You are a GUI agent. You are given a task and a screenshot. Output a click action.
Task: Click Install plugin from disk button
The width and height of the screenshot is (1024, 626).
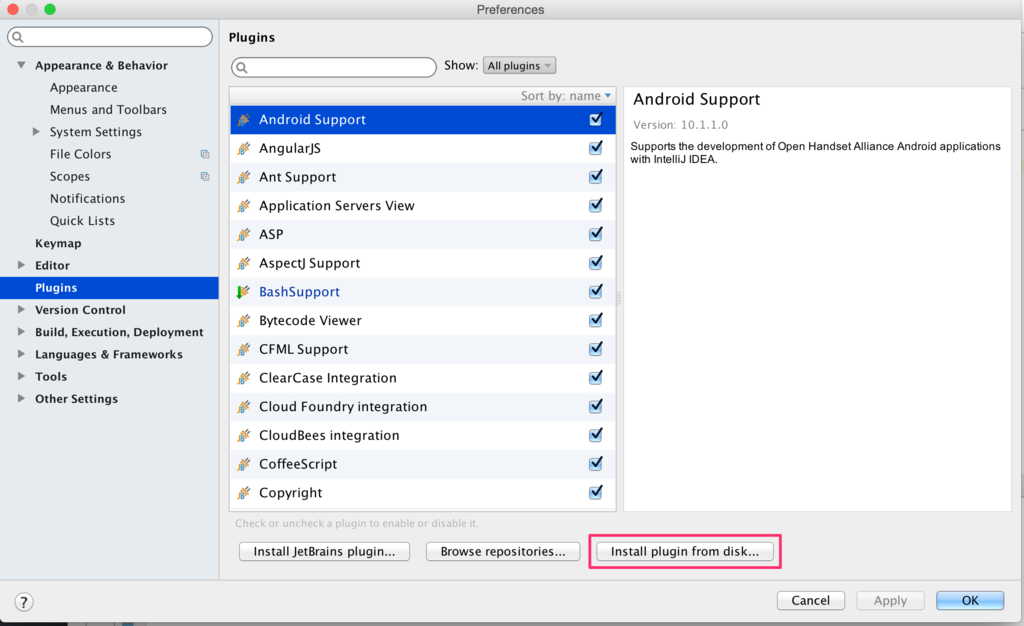tap(685, 551)
